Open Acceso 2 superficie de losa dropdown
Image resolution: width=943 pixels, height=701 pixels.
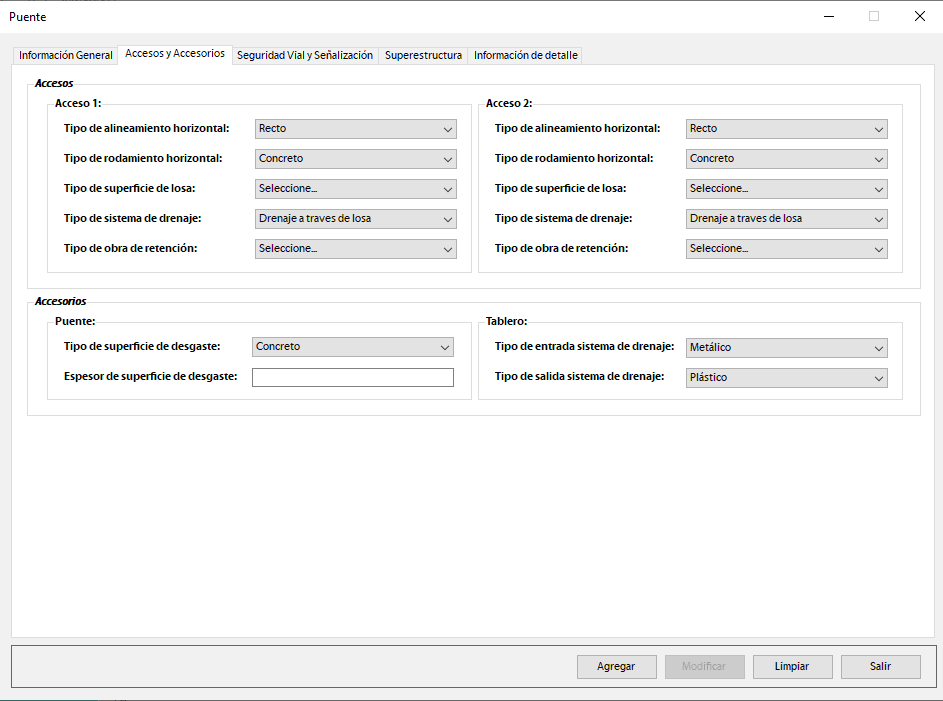787,189
